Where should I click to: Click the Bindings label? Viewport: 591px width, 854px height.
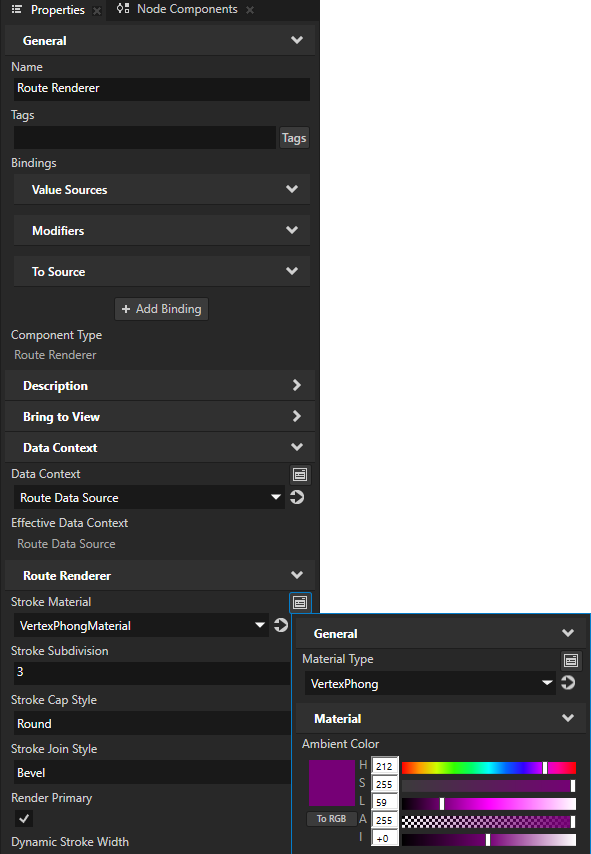(34, 163)
